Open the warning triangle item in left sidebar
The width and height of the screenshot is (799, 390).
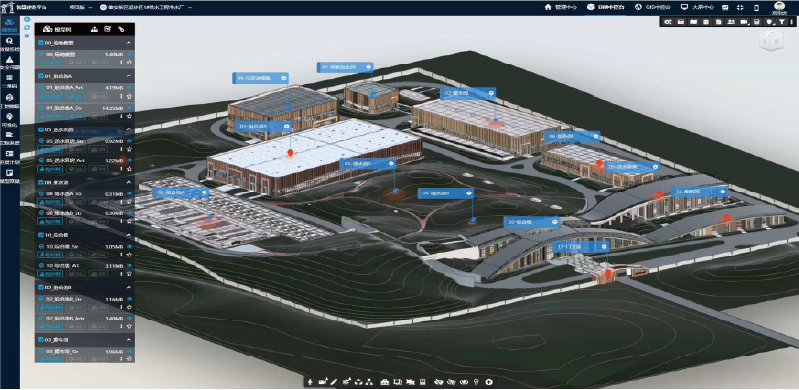click(10, 63)
